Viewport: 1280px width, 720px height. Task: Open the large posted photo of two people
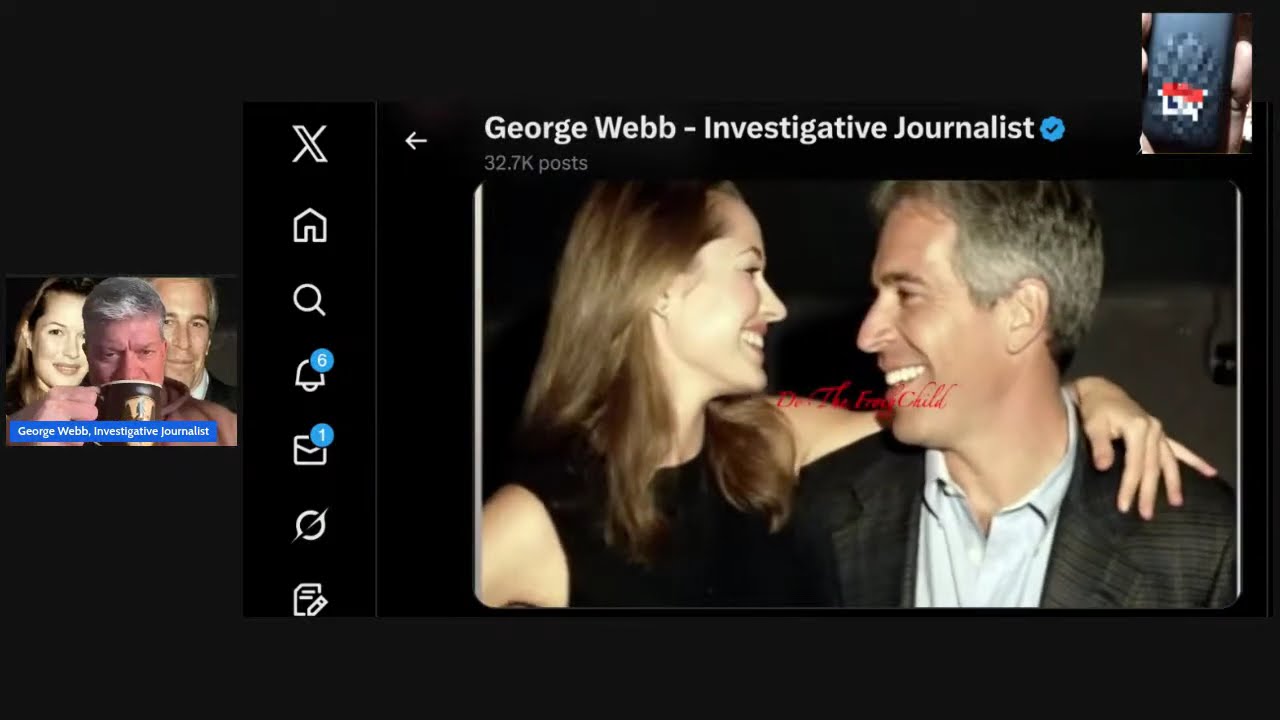click(857, 394)
